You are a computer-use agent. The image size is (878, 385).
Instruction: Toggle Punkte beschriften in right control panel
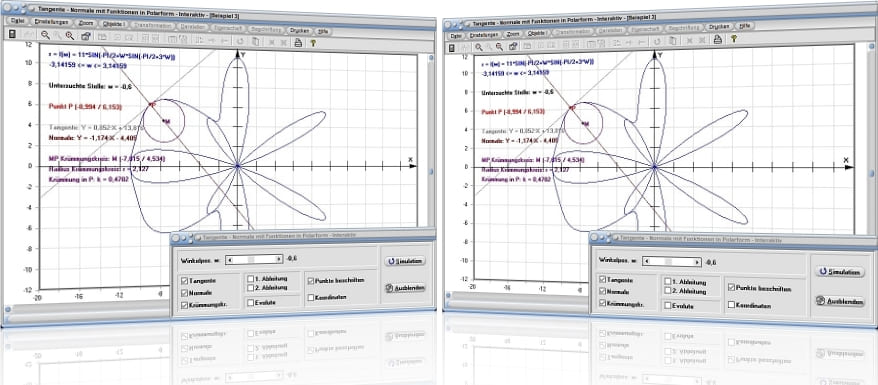(731, 287)
